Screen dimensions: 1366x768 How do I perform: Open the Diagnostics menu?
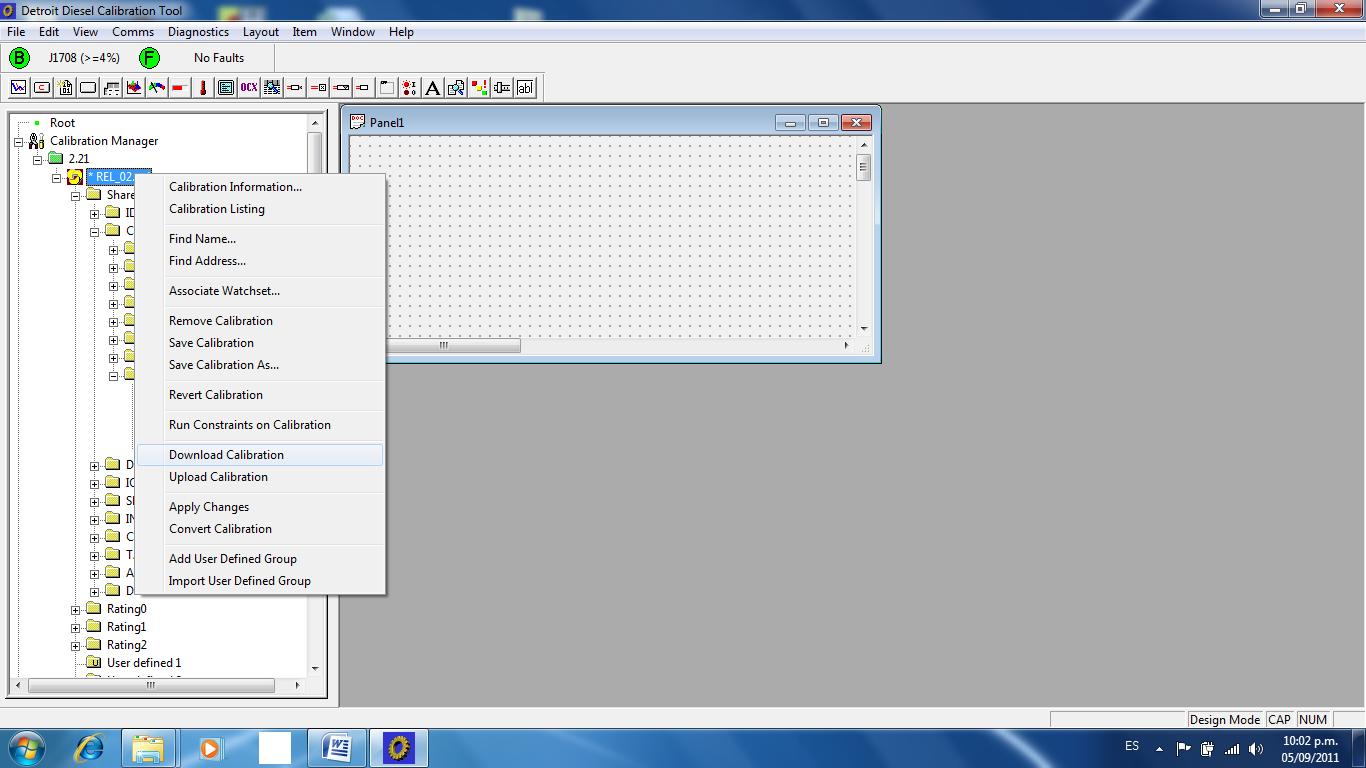tap(198, 32)
